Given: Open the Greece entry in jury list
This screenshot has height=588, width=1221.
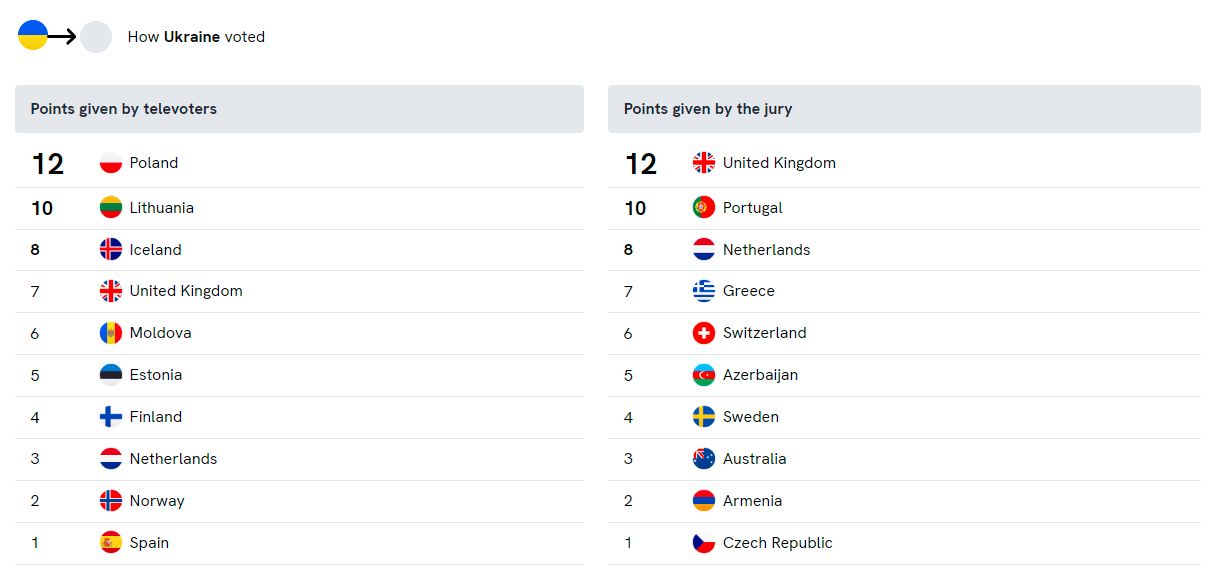Looking at the screenshot, I should pyautogui.click(x=749, y=291).
